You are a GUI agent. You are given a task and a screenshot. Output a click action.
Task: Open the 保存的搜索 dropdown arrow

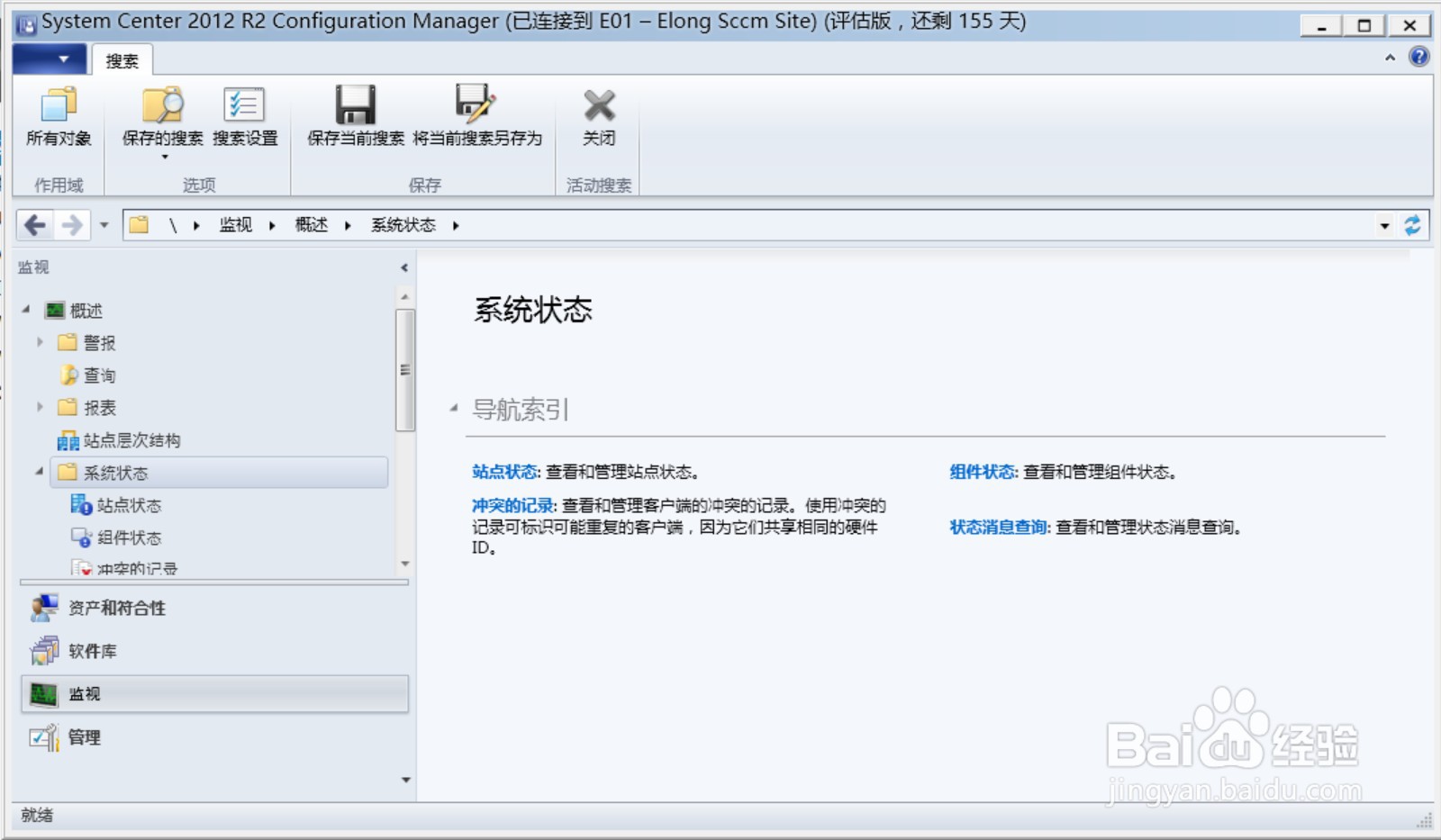click(165, 155)
